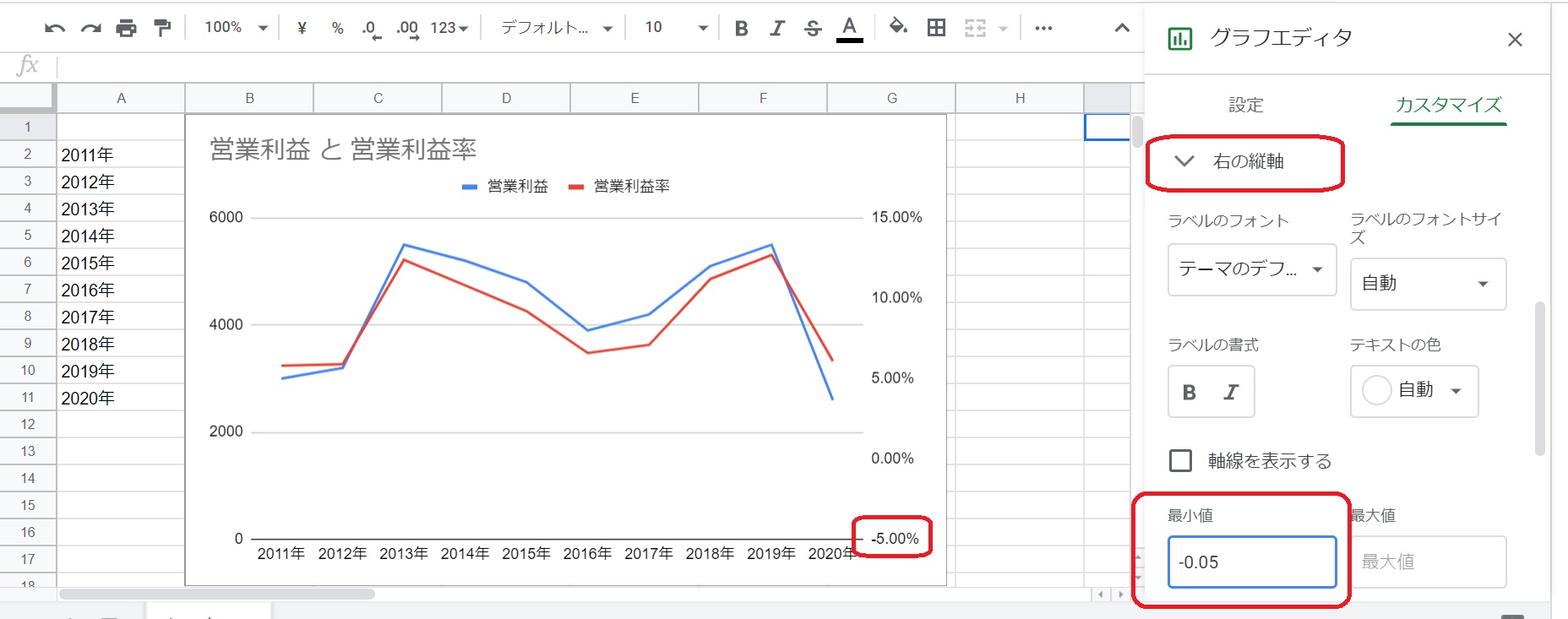This screenshot has width=1568, height=619.
Task: Switch to the カスタマイズ tab
Action: coord(1448,105)
